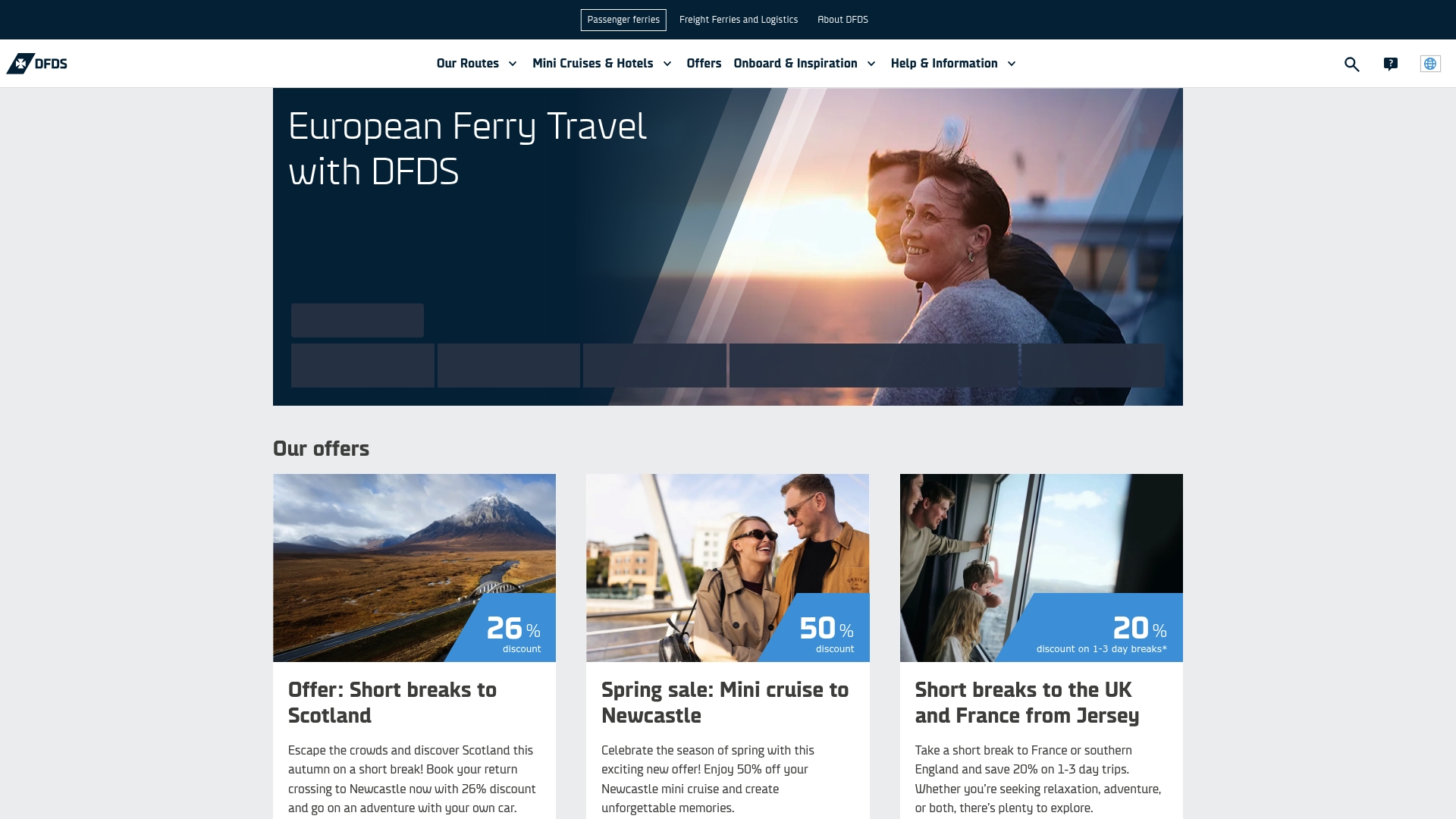The width and height of the screenshot is (1456, 819).
Task: Click the DFDS logo to go home
Action: point(38,64)
